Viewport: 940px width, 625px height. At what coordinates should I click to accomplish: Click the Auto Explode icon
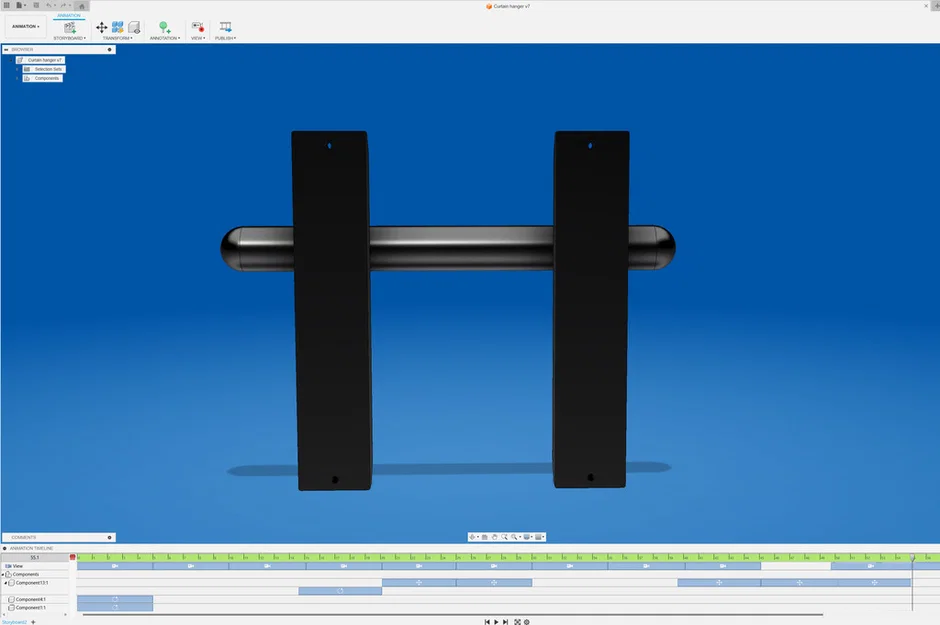click(x=118, y=28)
